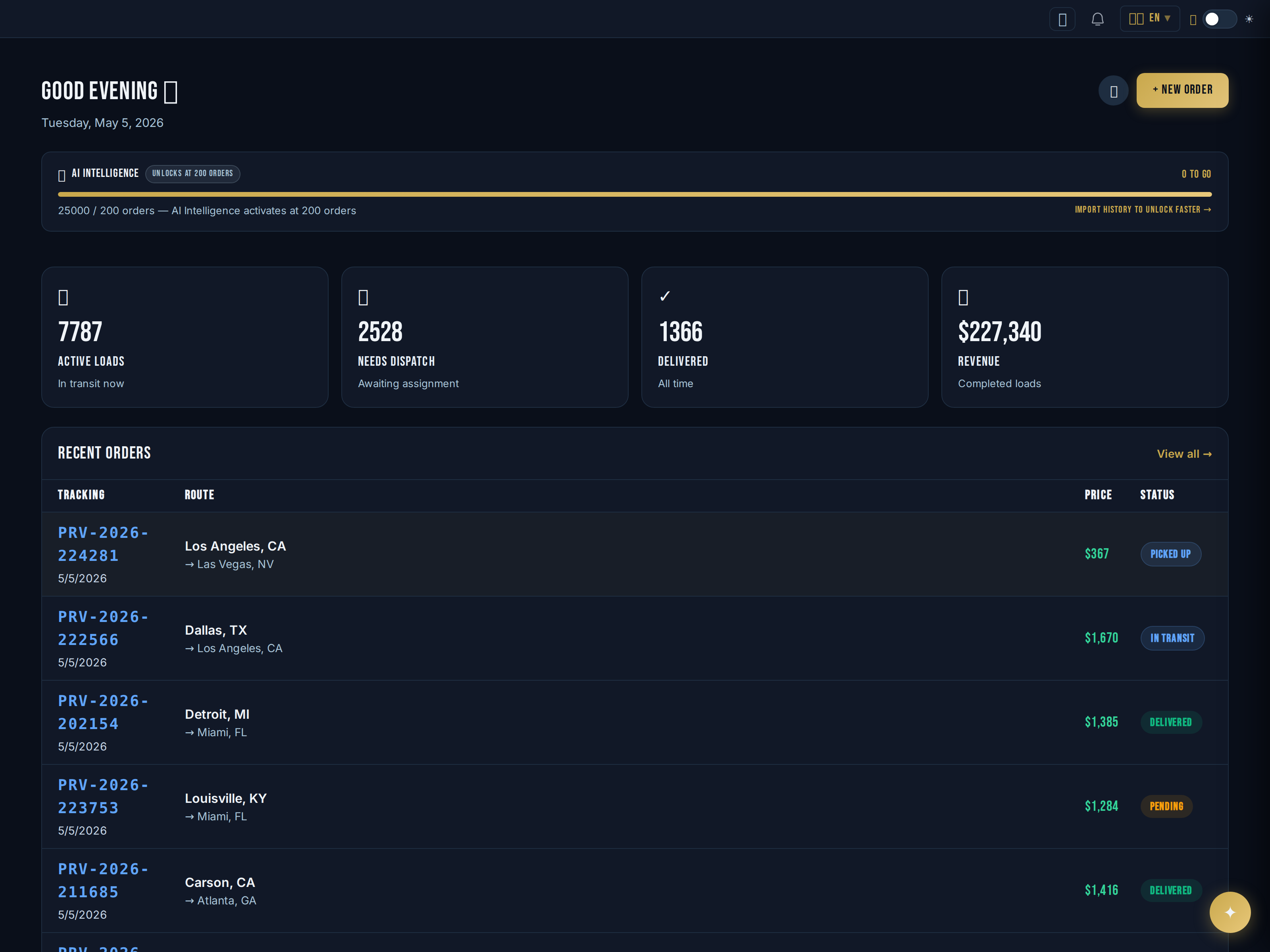The image size is (1270, 952).
Task: Click Los Angeles, CA route origin
Action: coord(235,546)
